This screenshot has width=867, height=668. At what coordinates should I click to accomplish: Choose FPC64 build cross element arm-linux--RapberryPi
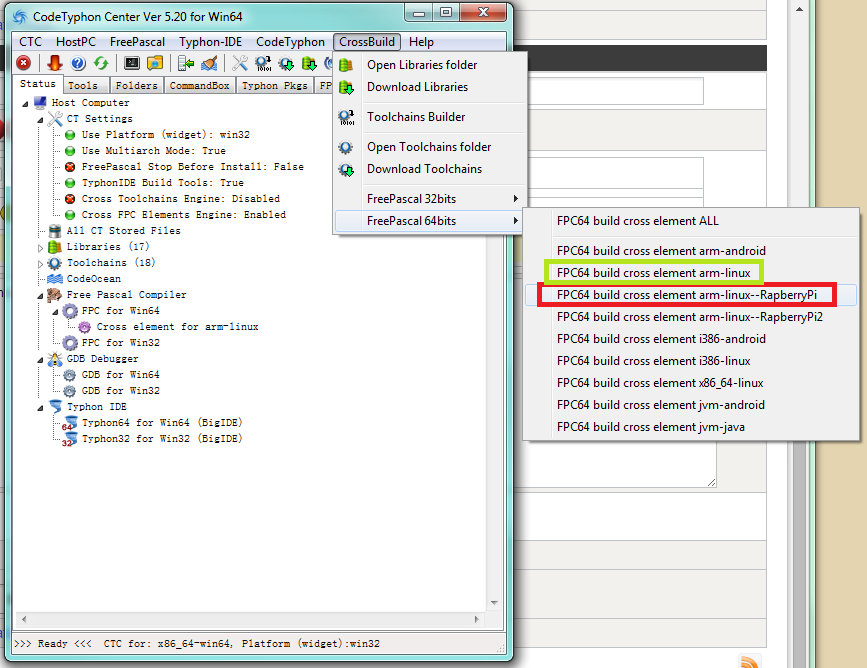click(691, 295)
